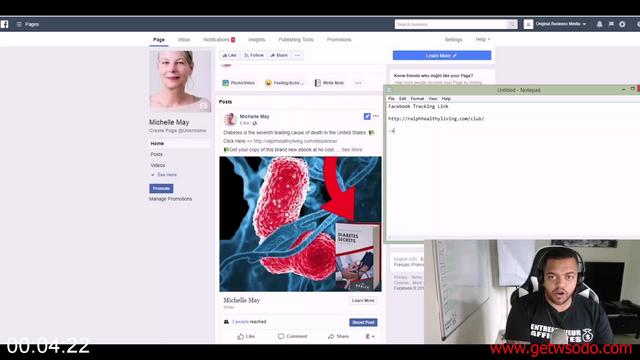The width and height of the screenshot is (640, 360).
Task: Click 'Facebook Tracking Link' text in Notepad
Action: (x=418, y=106)
